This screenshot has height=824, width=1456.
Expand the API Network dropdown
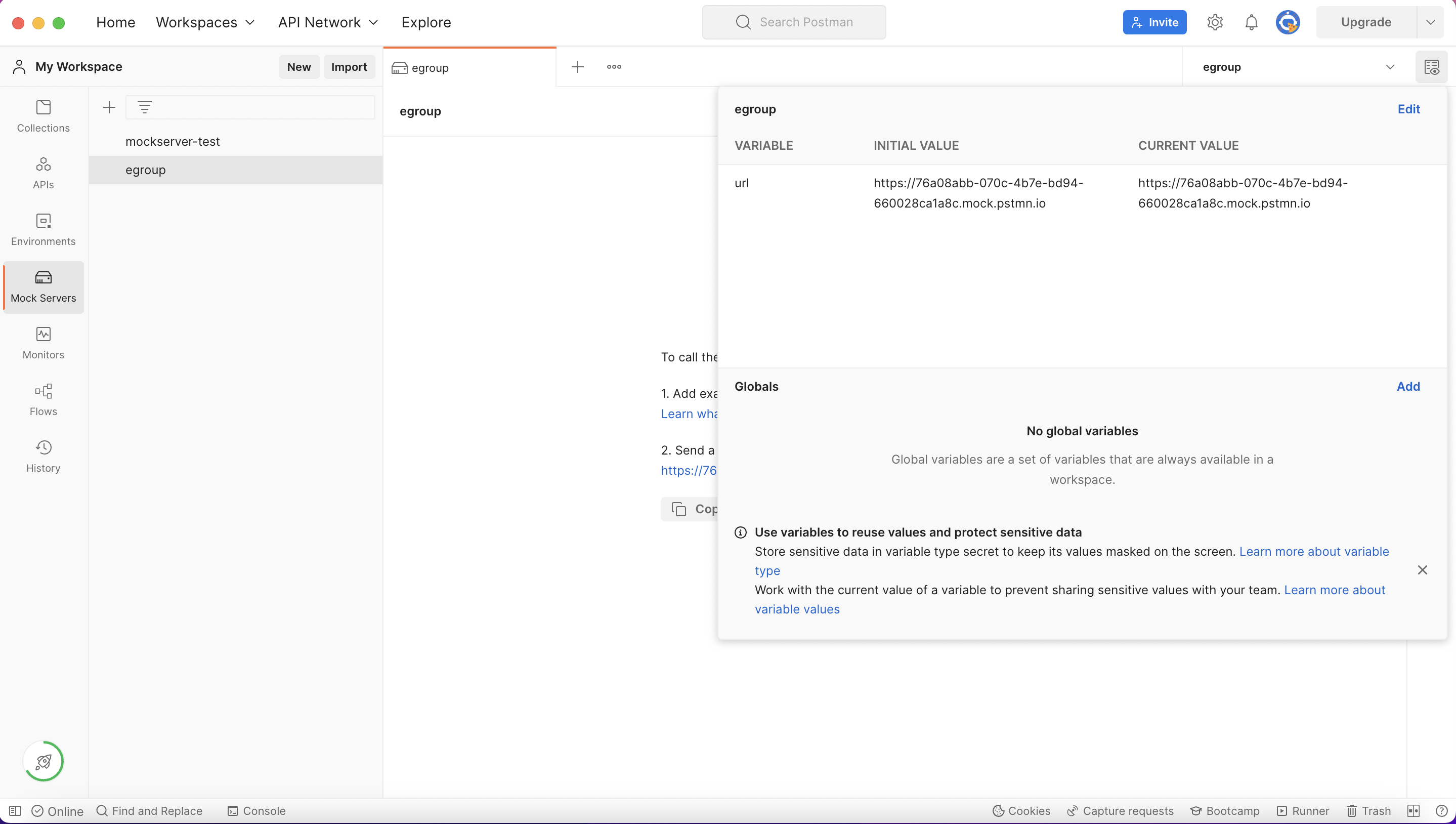[x=327, y=22]
